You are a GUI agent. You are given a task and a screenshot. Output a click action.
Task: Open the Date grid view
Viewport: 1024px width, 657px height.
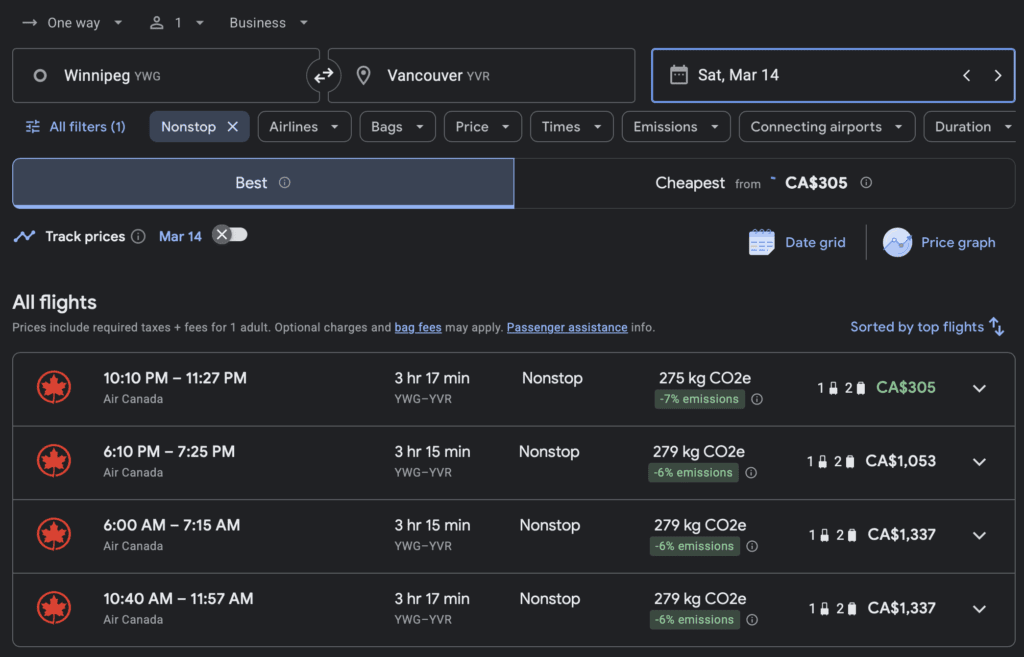797,242
